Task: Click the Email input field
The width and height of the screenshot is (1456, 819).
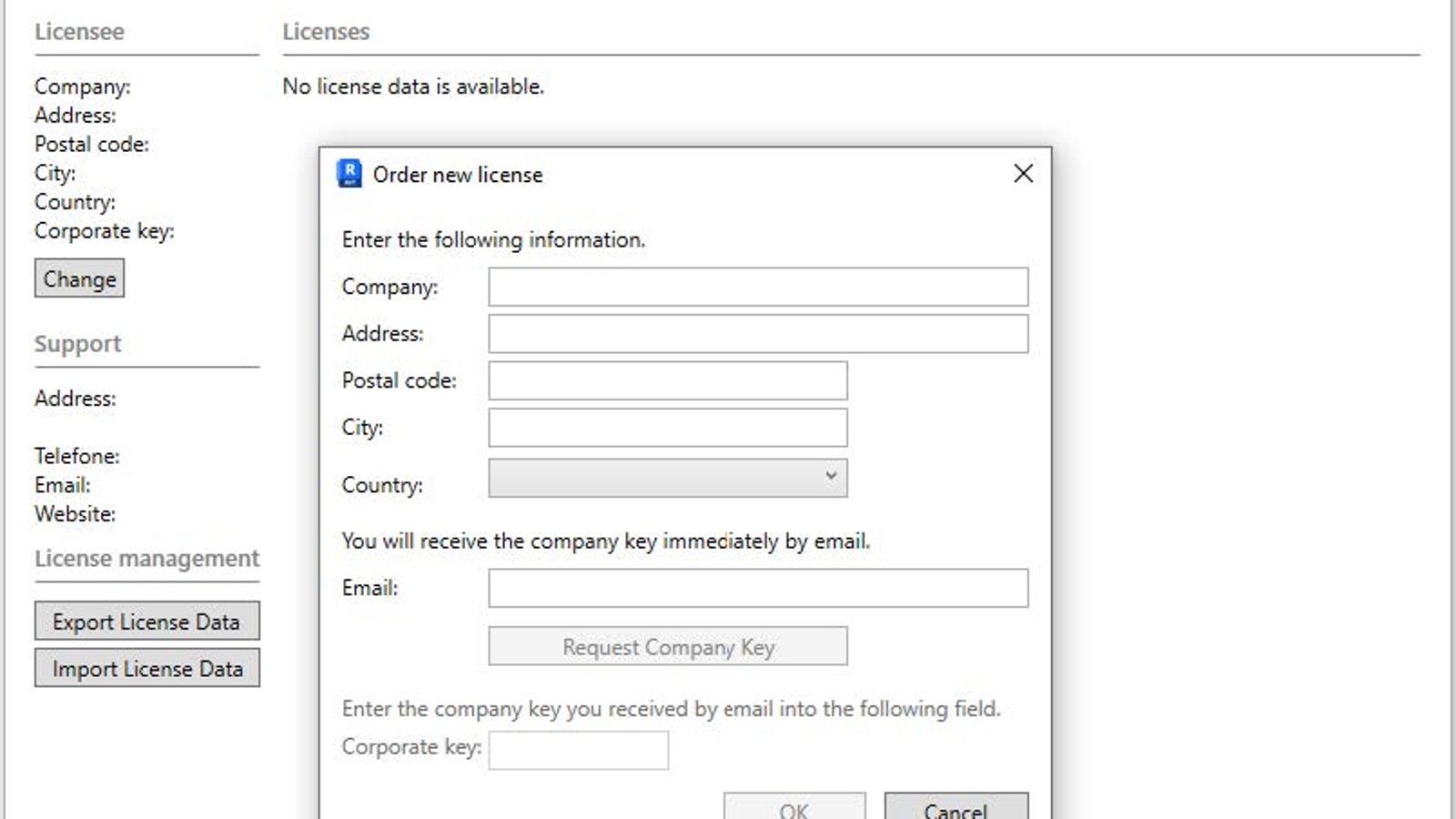Action: pos(757,589)
